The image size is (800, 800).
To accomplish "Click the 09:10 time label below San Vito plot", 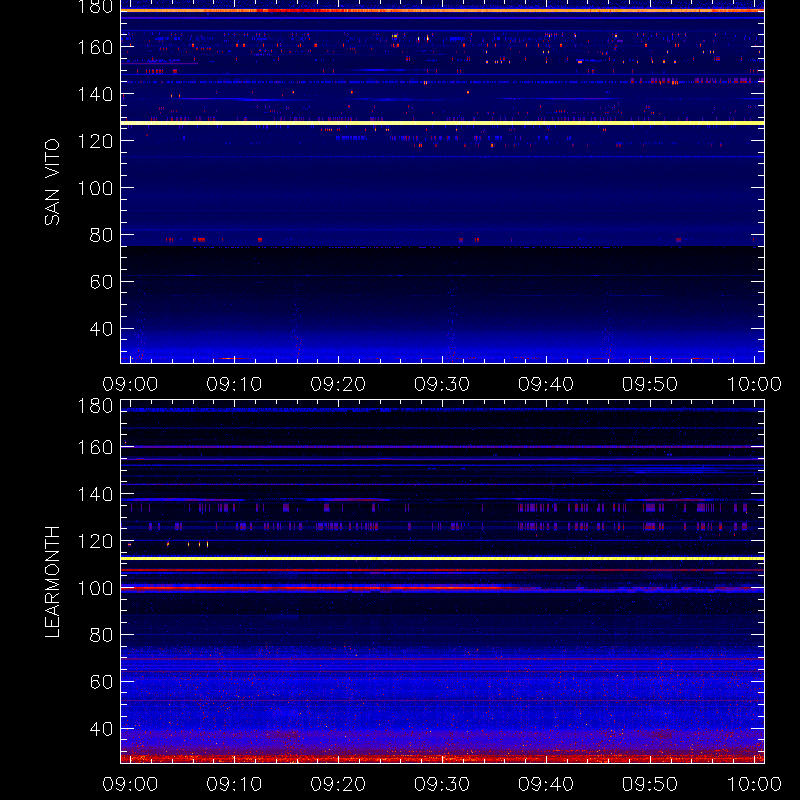I will click(234, 384).
